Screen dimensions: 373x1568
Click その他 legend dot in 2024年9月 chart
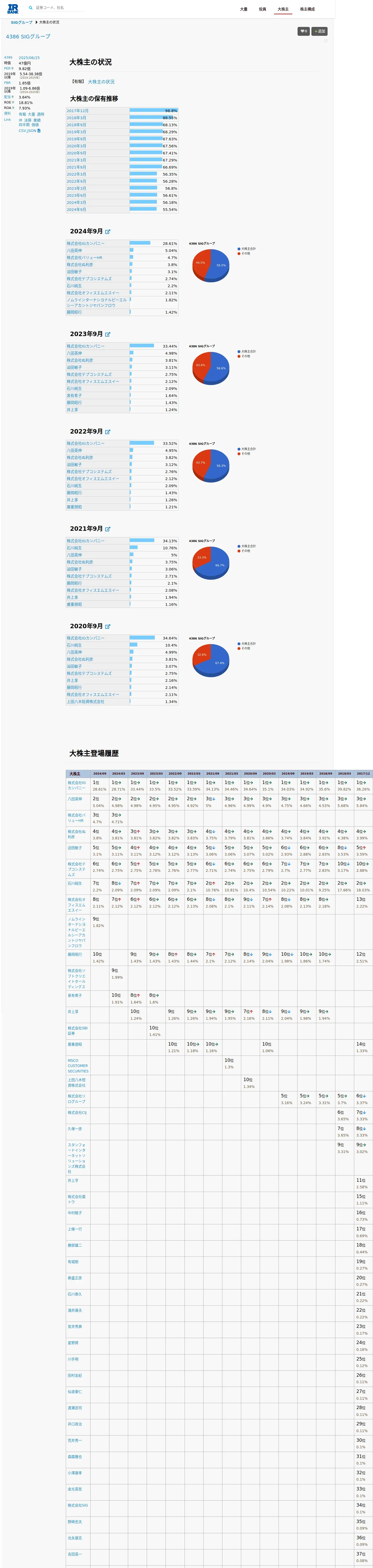[x=239, y=253]
